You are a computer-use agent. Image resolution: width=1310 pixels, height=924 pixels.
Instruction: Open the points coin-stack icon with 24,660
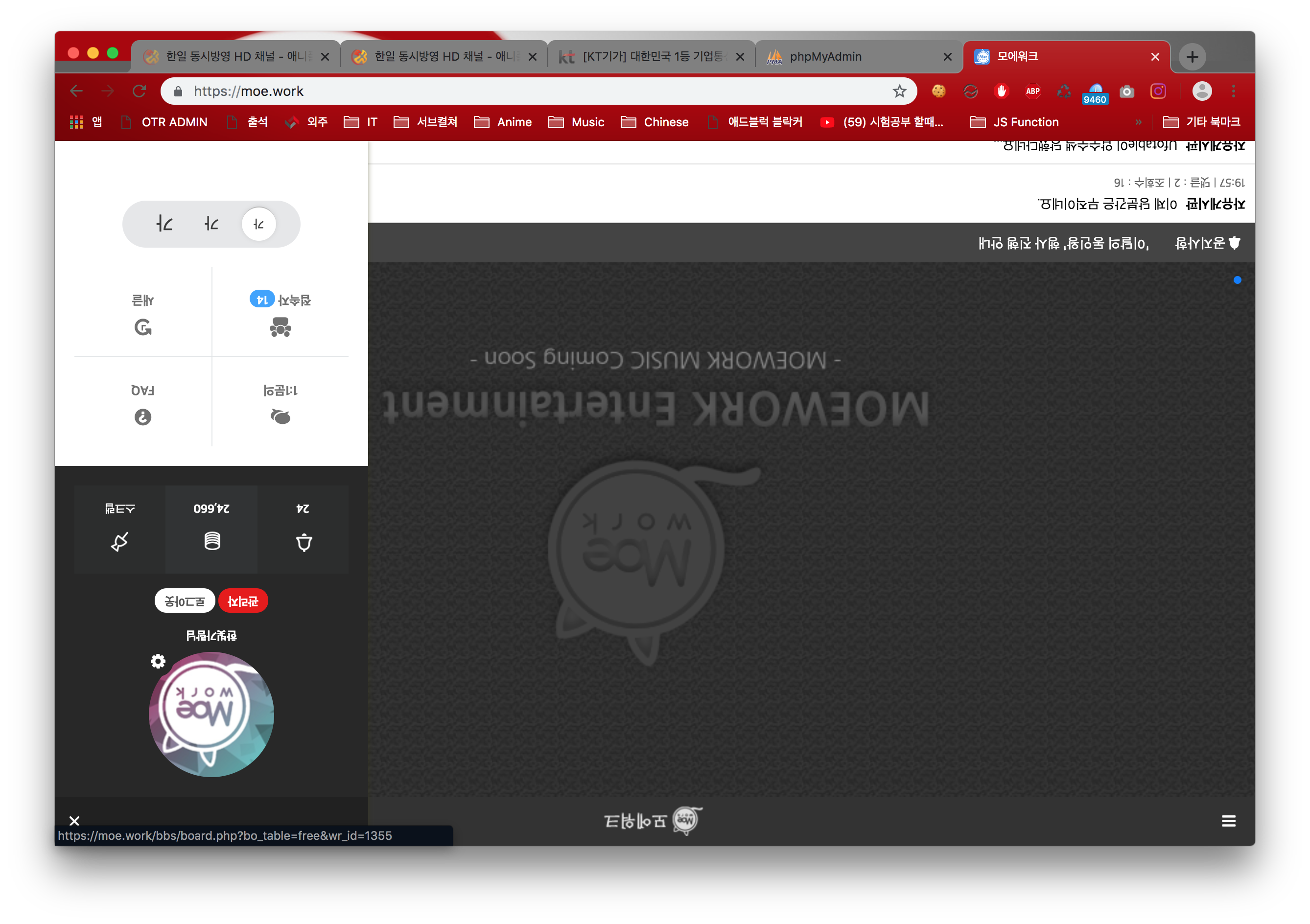(211, 541)
